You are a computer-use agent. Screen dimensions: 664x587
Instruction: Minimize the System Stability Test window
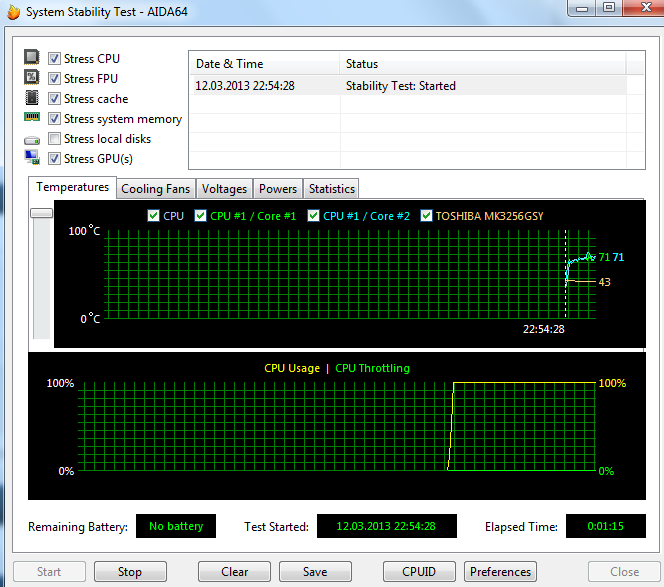(582, 8)
